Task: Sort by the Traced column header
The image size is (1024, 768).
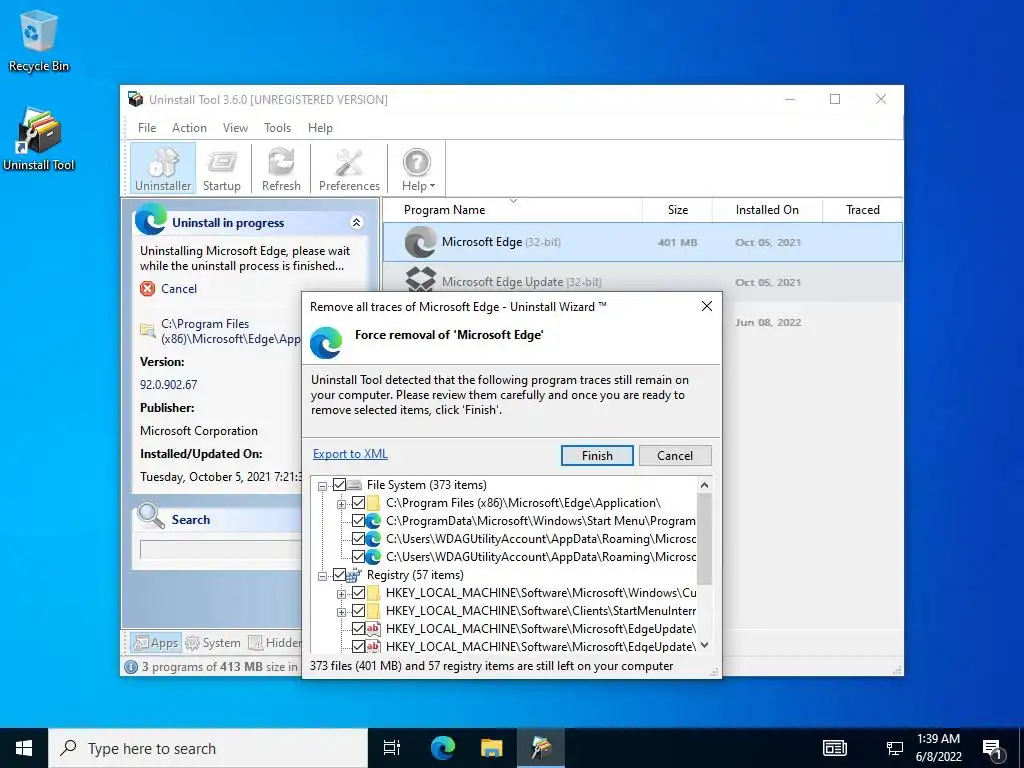Action: [x=862, y=210]
